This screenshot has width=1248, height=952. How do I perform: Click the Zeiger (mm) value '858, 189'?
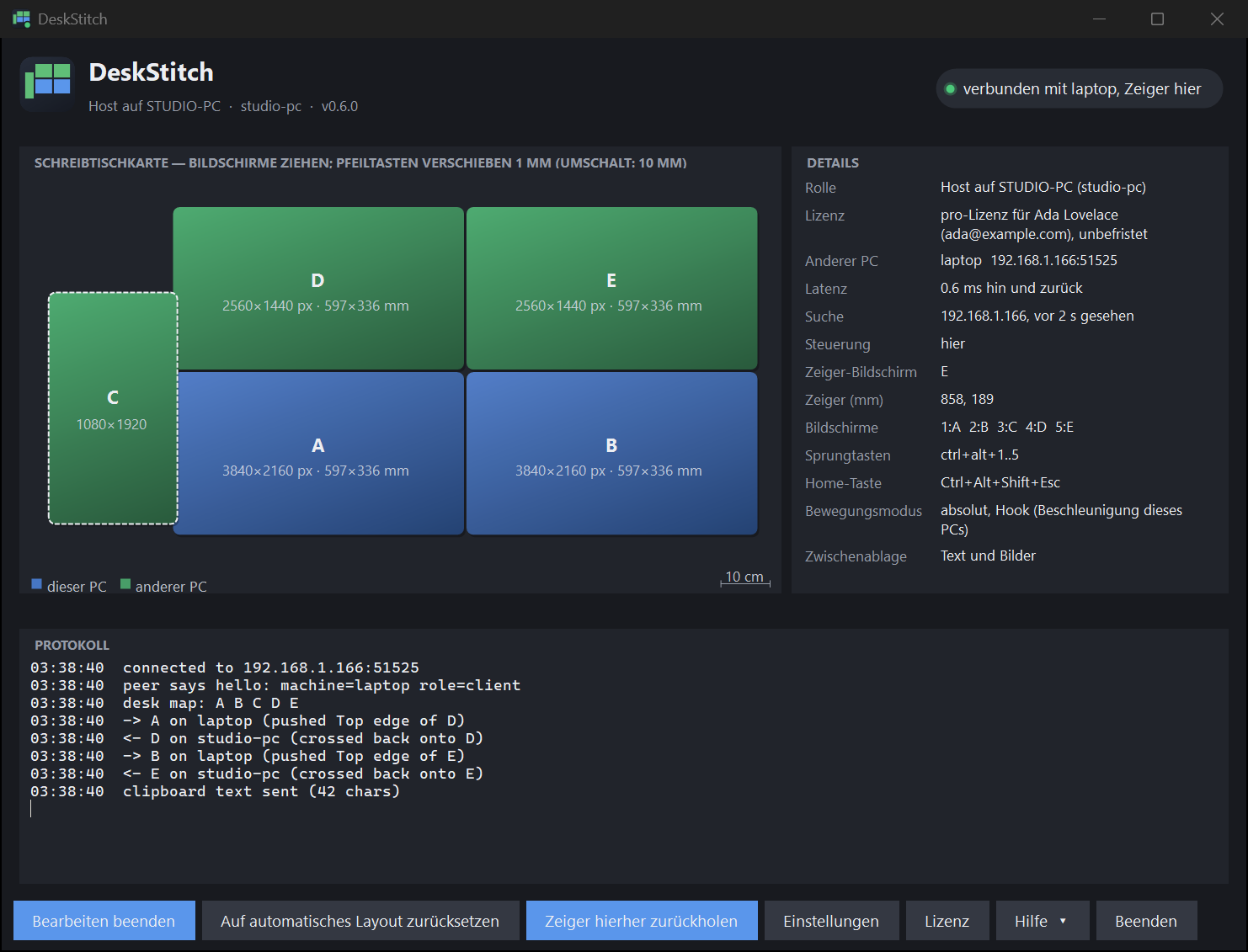pos(967,399)
